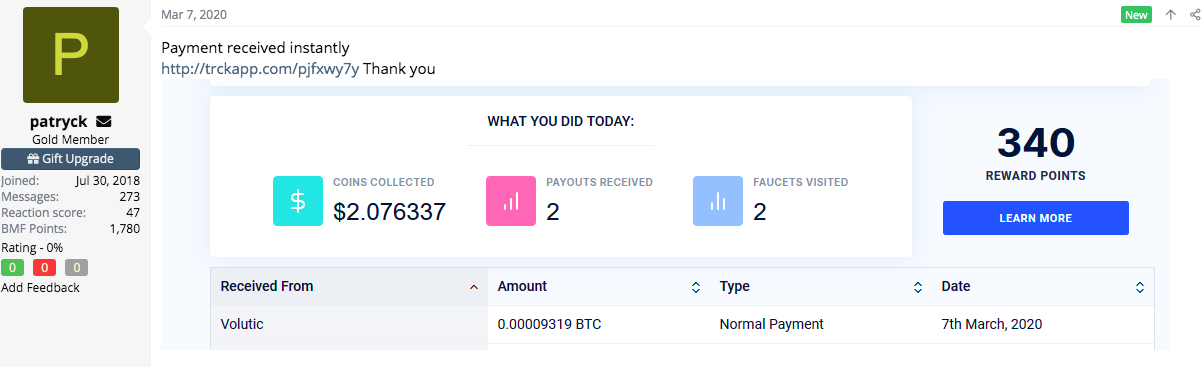Click the green New badge
Viewport: 1201px width, 367px height.
pyautogui.click(x=1136, y=15)
